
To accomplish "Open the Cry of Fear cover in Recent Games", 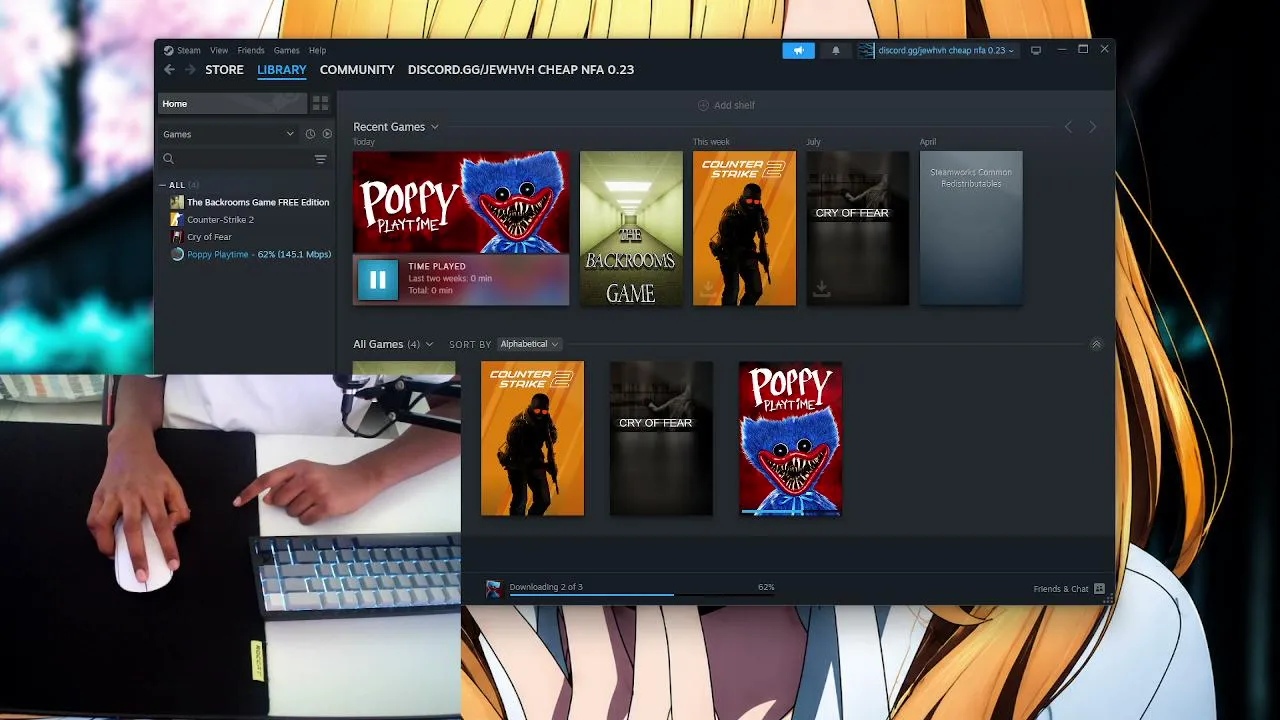I will (858, 228).
